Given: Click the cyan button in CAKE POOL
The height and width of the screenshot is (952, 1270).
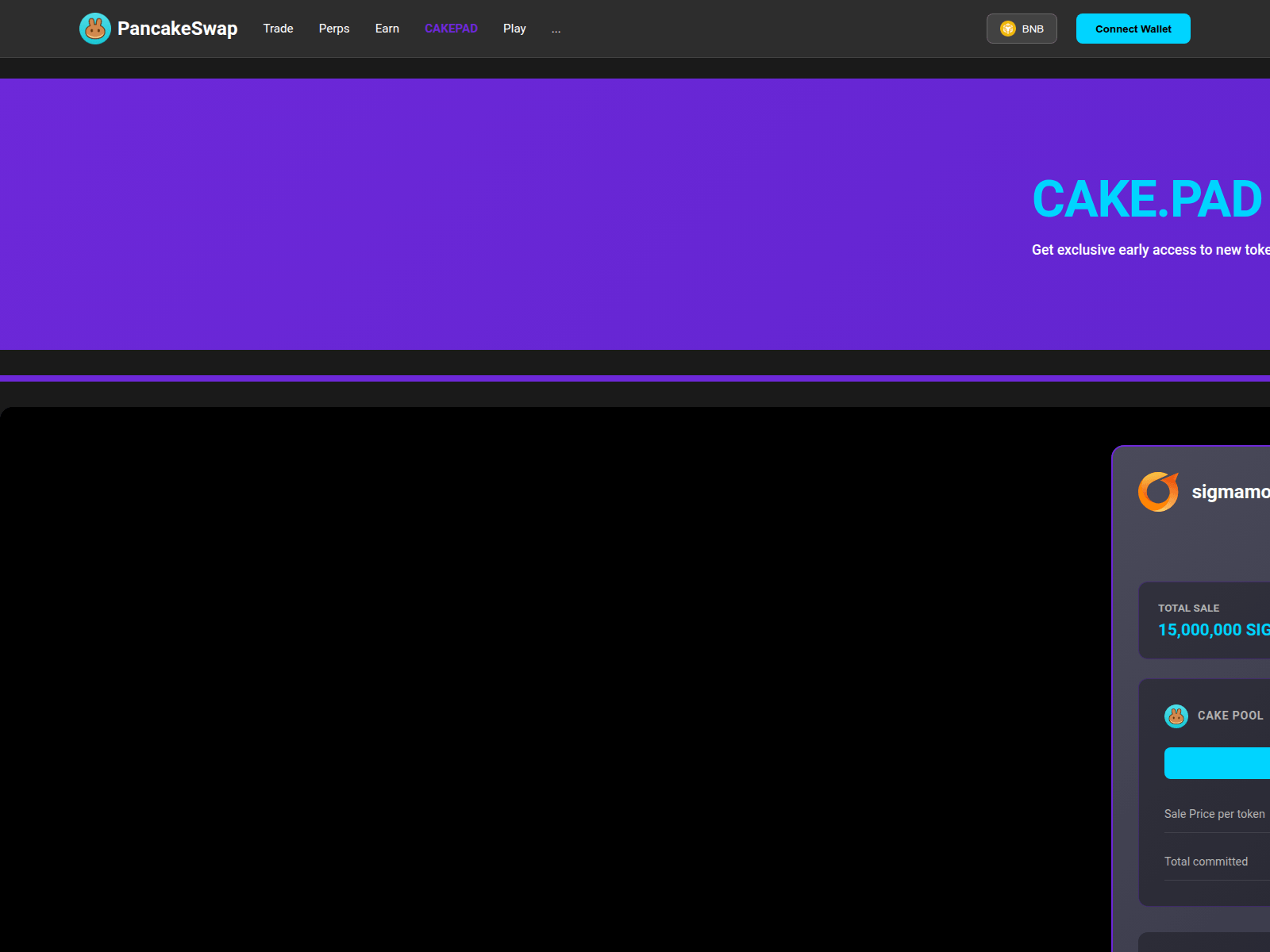Looking at the screenshot, I should [x=1217, y=763].
